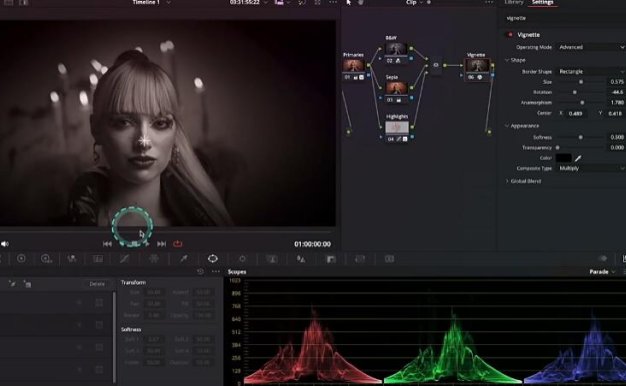Open the vignette Color swatch

click(563, 158)
